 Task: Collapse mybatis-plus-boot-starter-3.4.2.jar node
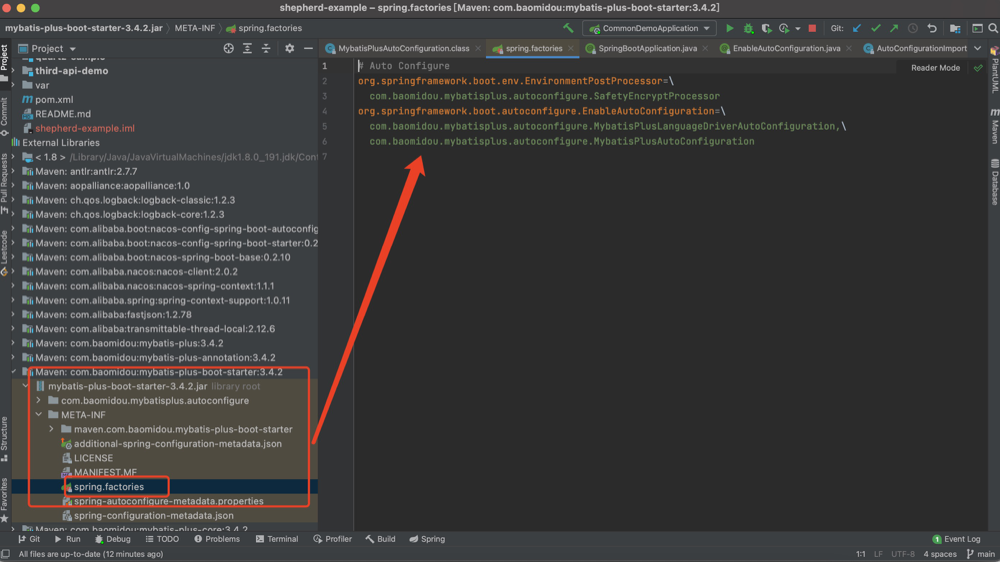coord(26,386)
